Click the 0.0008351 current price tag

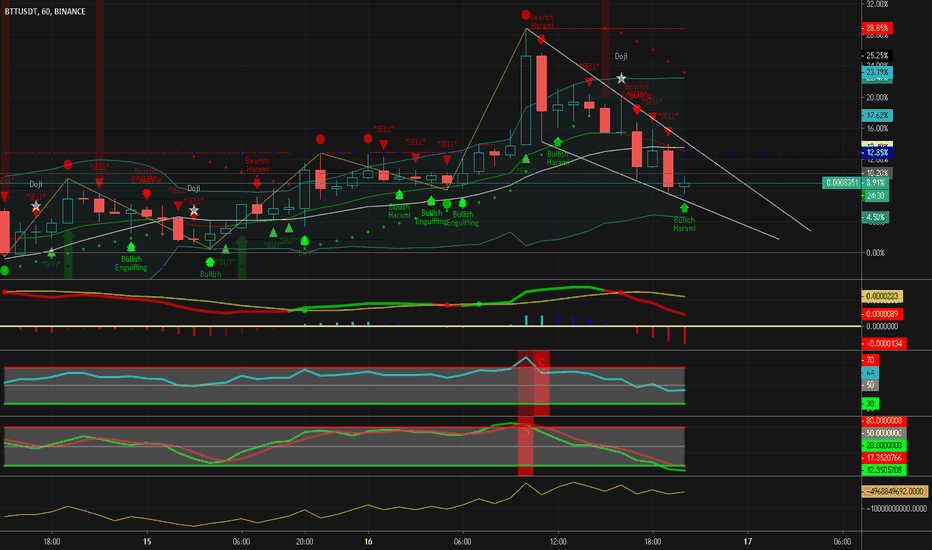coord(842,183)
